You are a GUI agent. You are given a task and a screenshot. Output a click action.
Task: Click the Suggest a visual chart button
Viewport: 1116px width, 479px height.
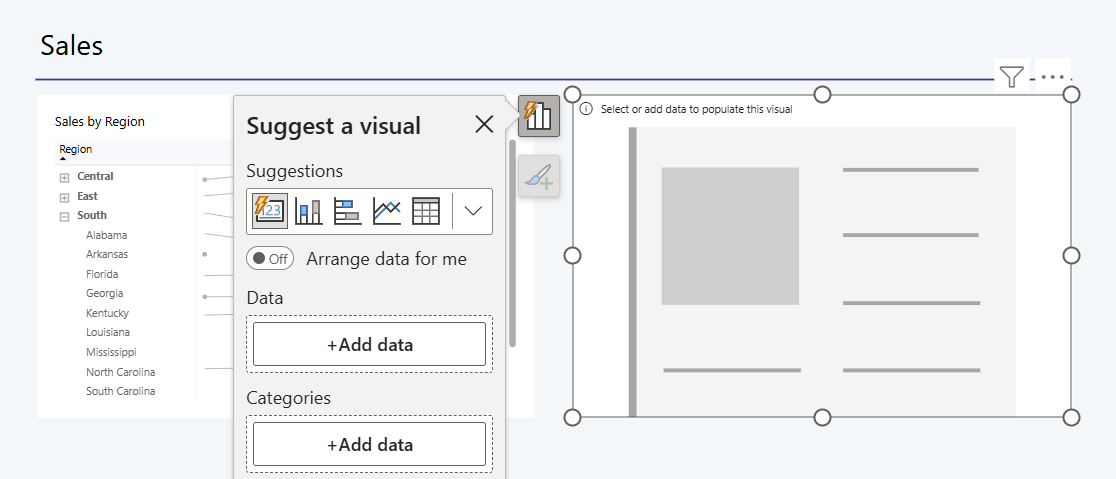pos(539,116)
